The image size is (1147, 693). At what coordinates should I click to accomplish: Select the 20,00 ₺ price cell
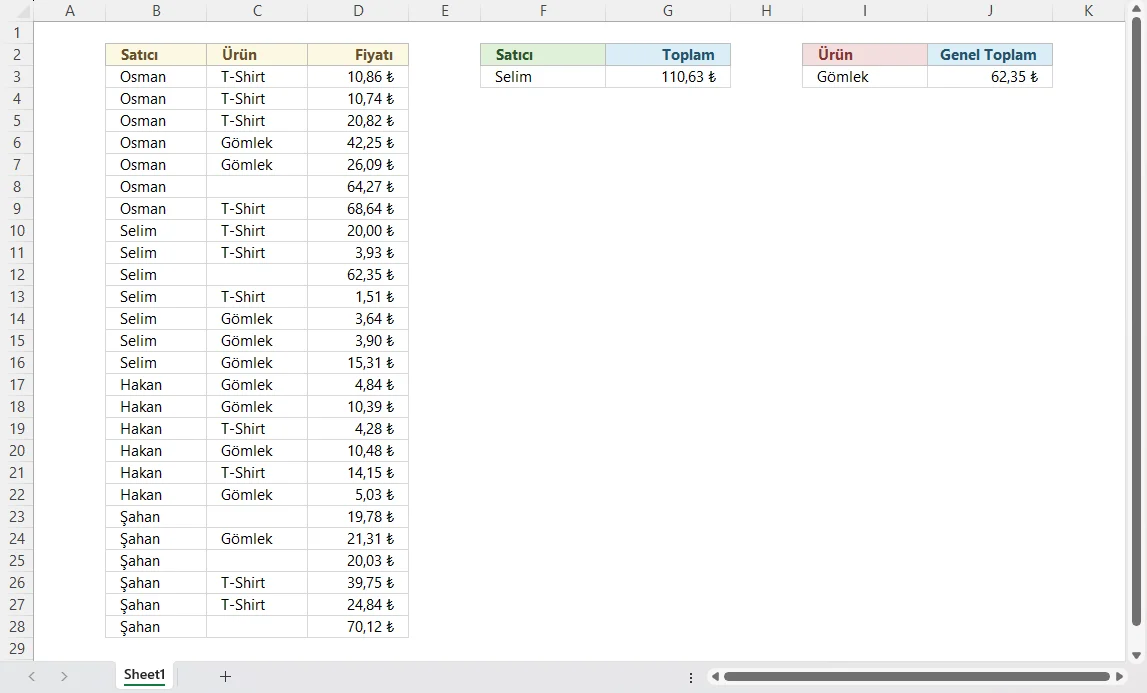coord(358,231)
